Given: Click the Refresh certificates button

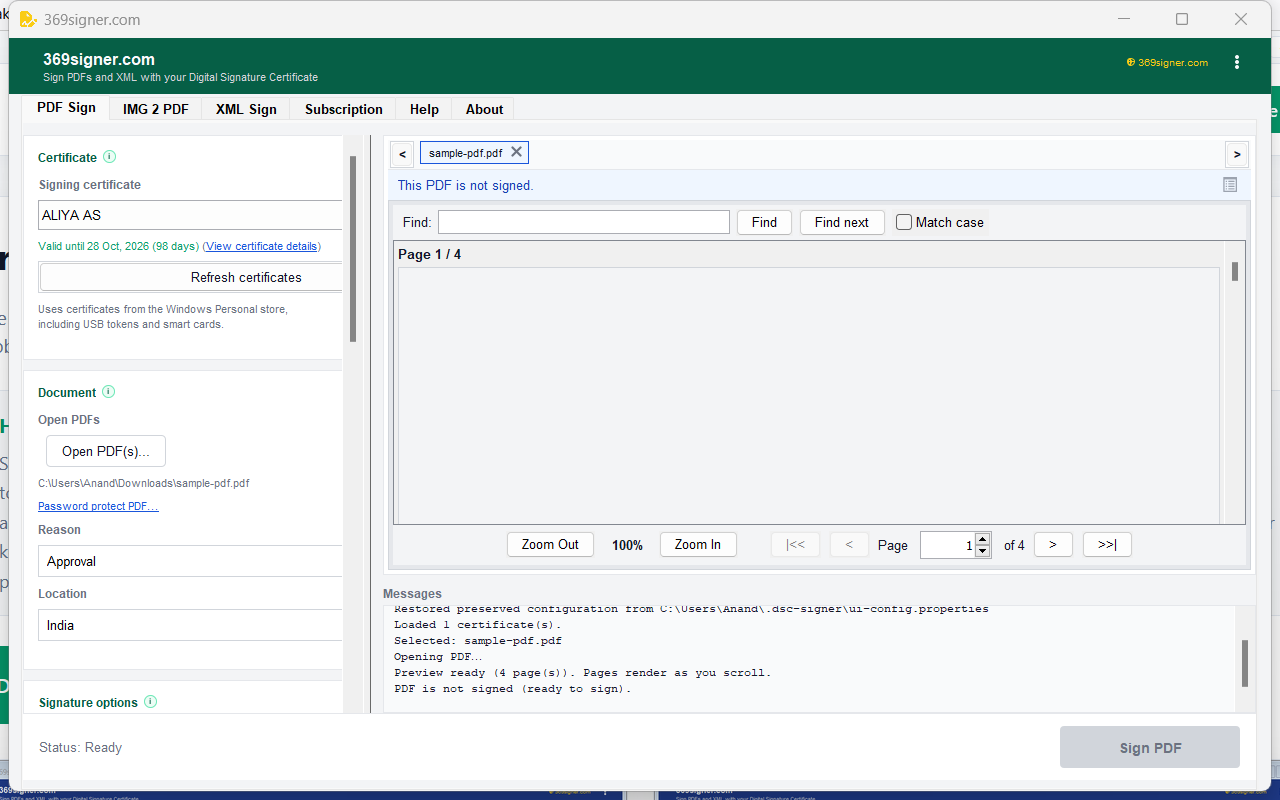Looking at the screenshot, I should pyautogui.click(x=191, y=277).
